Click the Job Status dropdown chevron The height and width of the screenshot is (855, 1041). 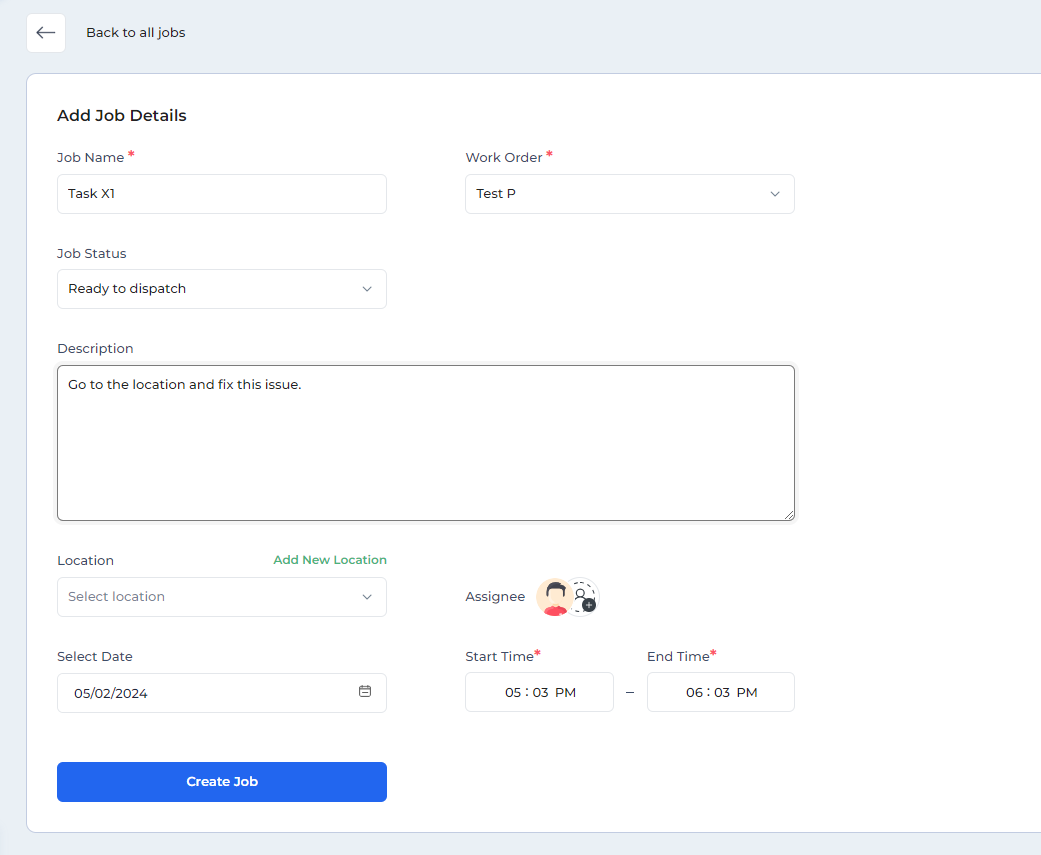coord(369,289)
